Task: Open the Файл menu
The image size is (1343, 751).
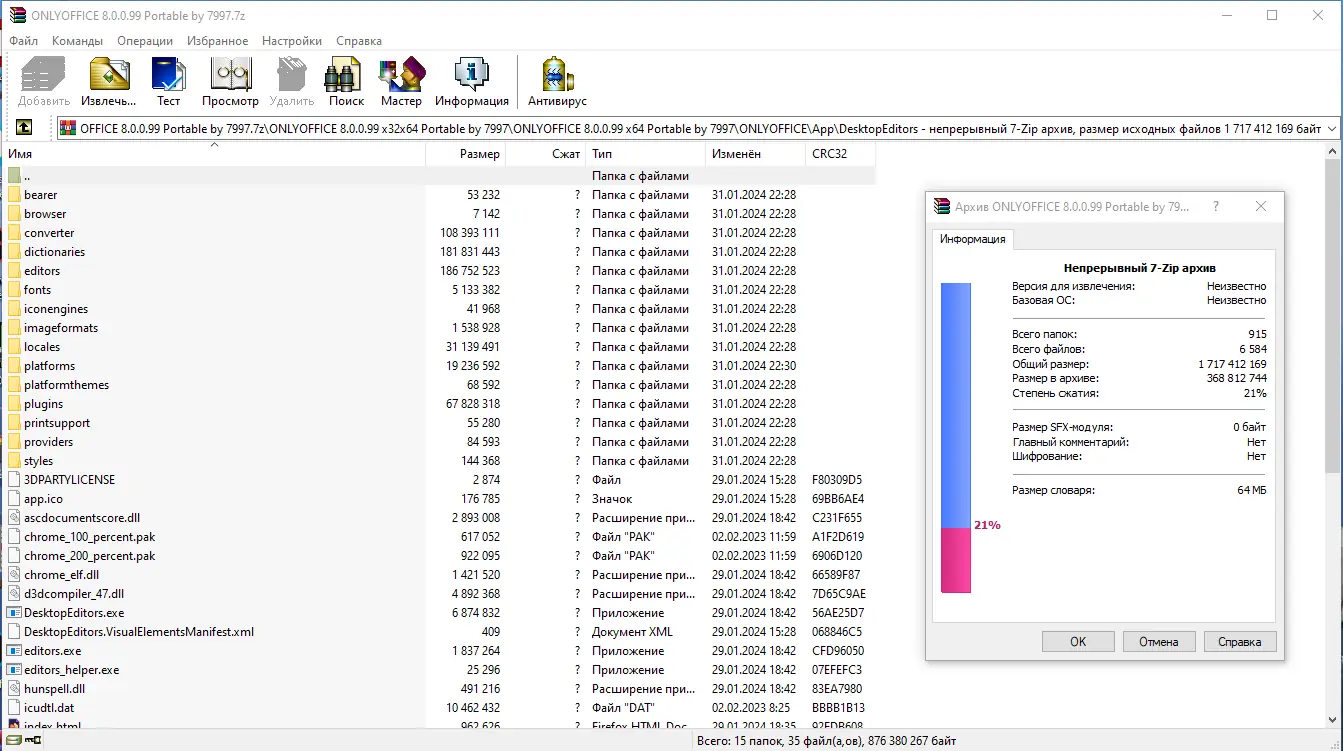Action: tap(24, 41)
